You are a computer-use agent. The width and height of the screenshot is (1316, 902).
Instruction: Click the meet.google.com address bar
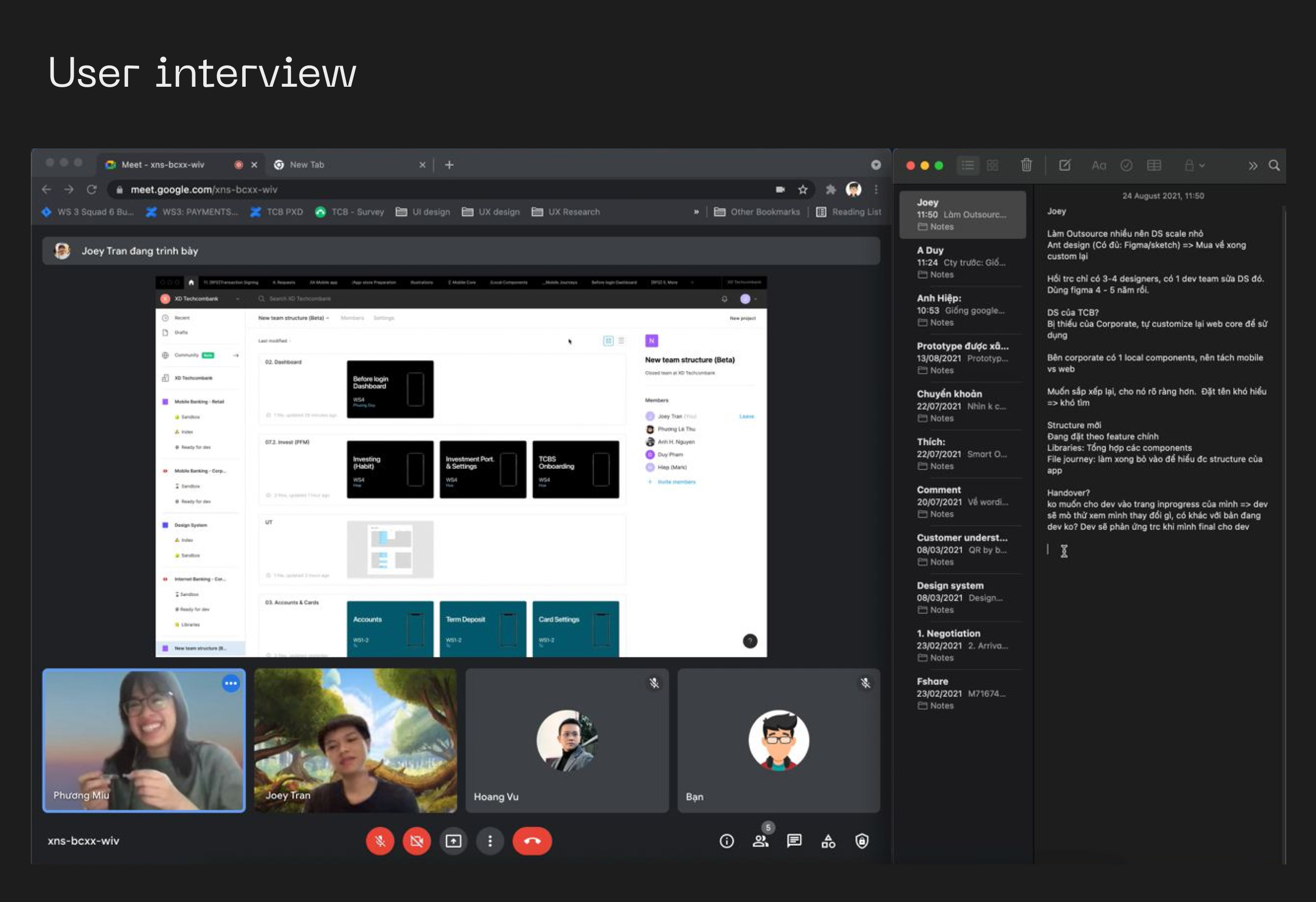442,189
